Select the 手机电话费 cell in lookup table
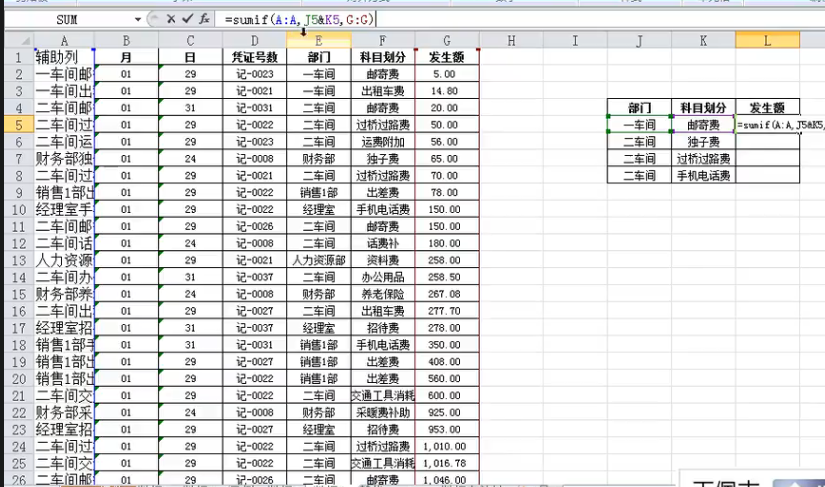Viewport: 825px width, 487px height. pyautogui.click(x=703, y=175)
